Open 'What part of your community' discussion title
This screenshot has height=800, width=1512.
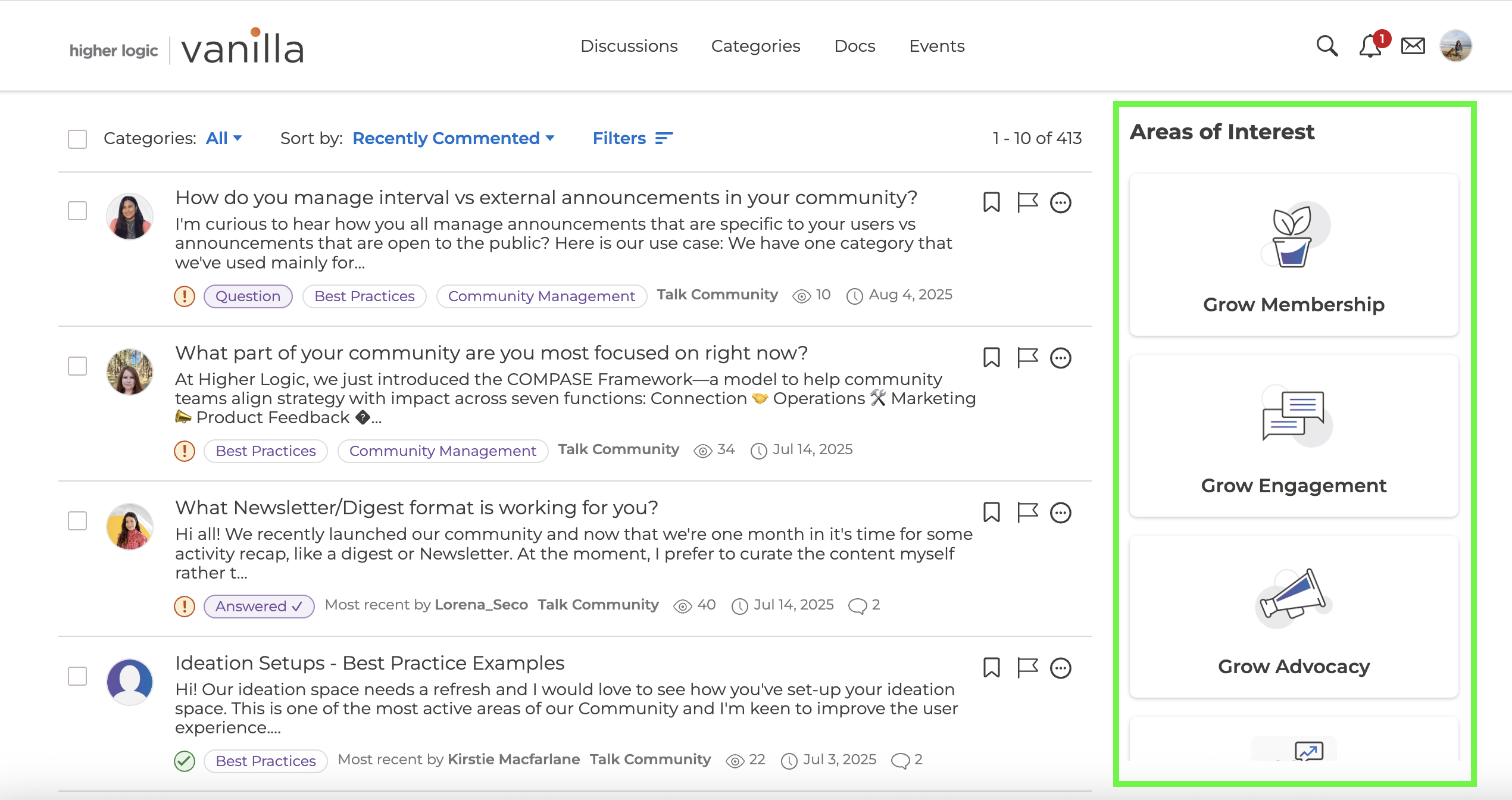tap(491, 353)
